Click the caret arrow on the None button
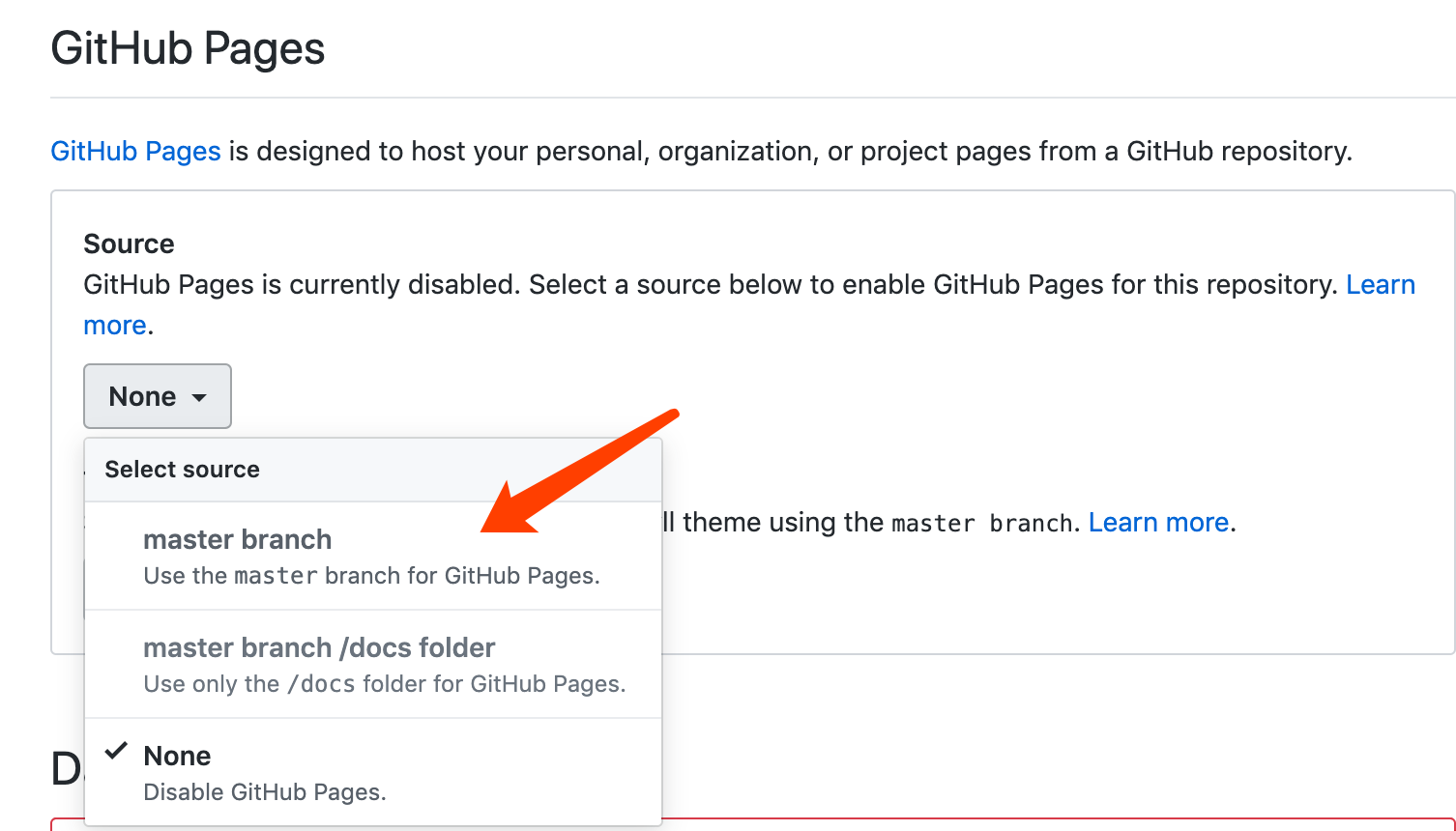Screen dimensions: 1456x831 tap(199, 397)
